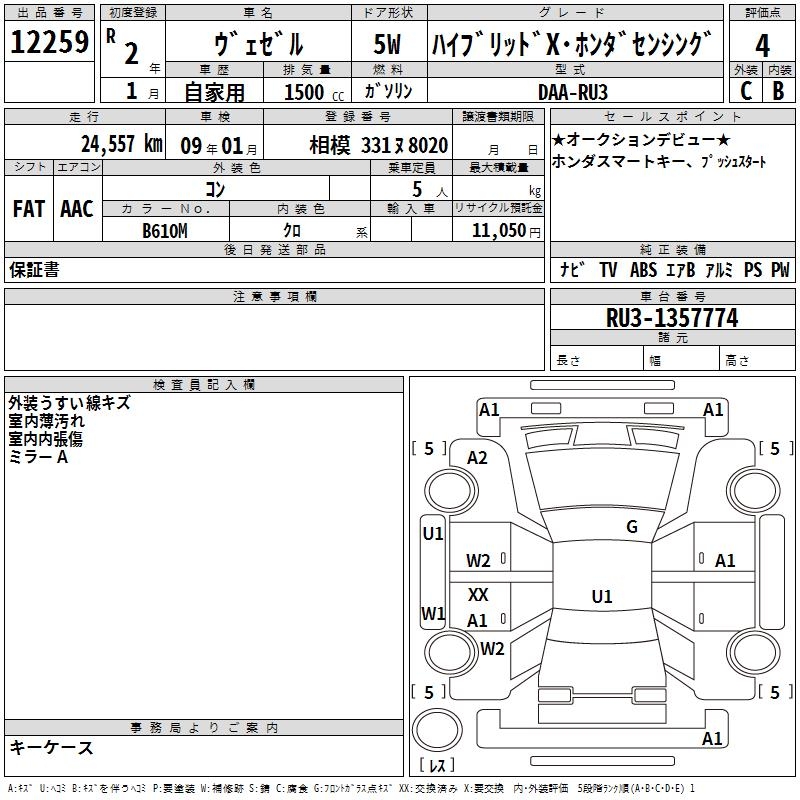Click the TV equipment item
The width and height of the screenshot is (800, 800).
608,269
